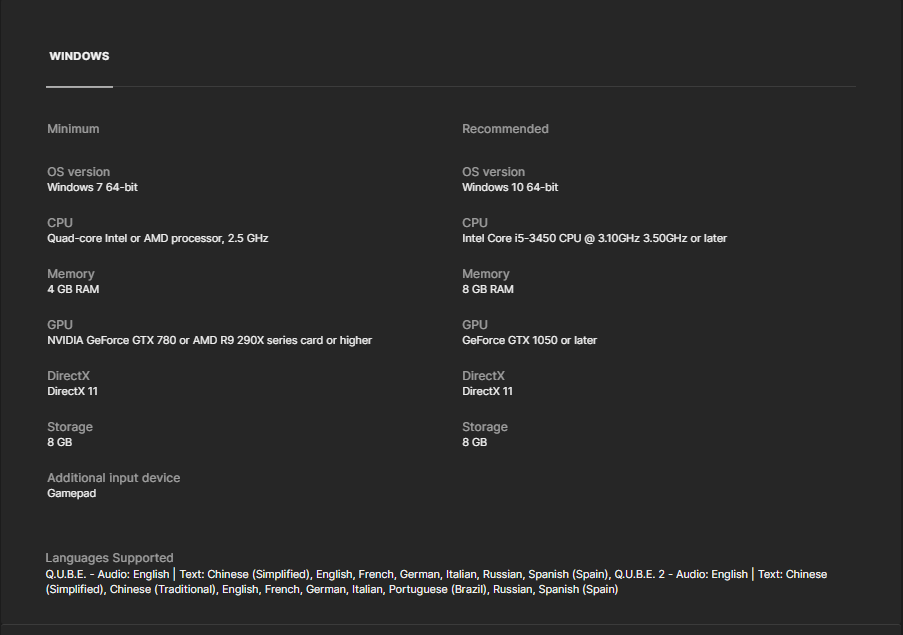
Task: Click the "8 GB" storage value under Recommended
Action: click(x=474, y=442)
